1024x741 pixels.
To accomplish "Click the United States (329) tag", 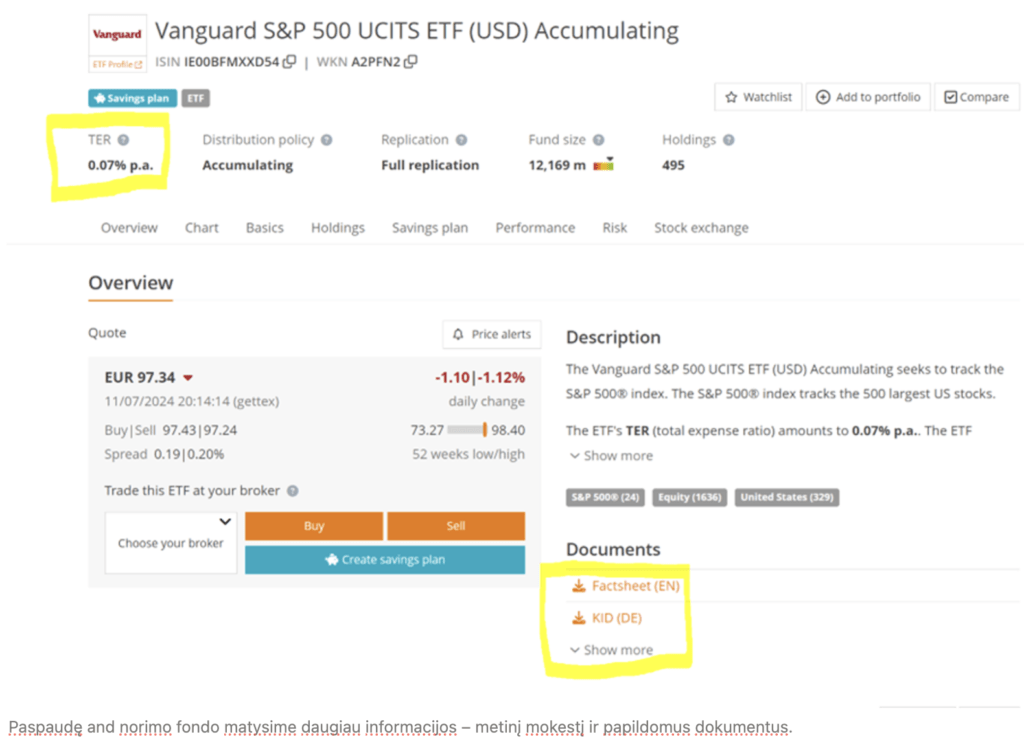I will (x=787, y=497).
